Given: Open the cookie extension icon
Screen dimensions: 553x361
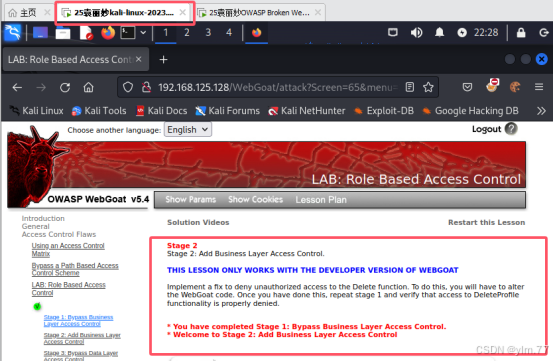Looking at the screenshot, I should (x=515, y=87).
